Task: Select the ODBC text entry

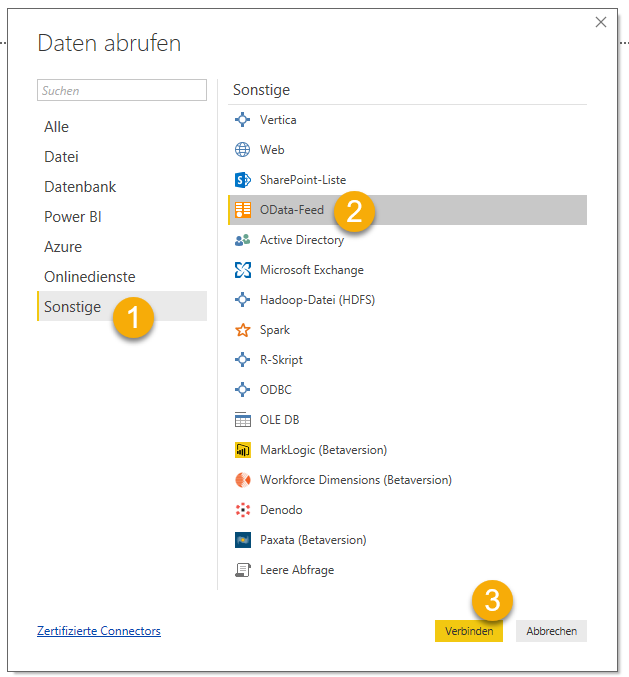Action: tap(276, 389)
